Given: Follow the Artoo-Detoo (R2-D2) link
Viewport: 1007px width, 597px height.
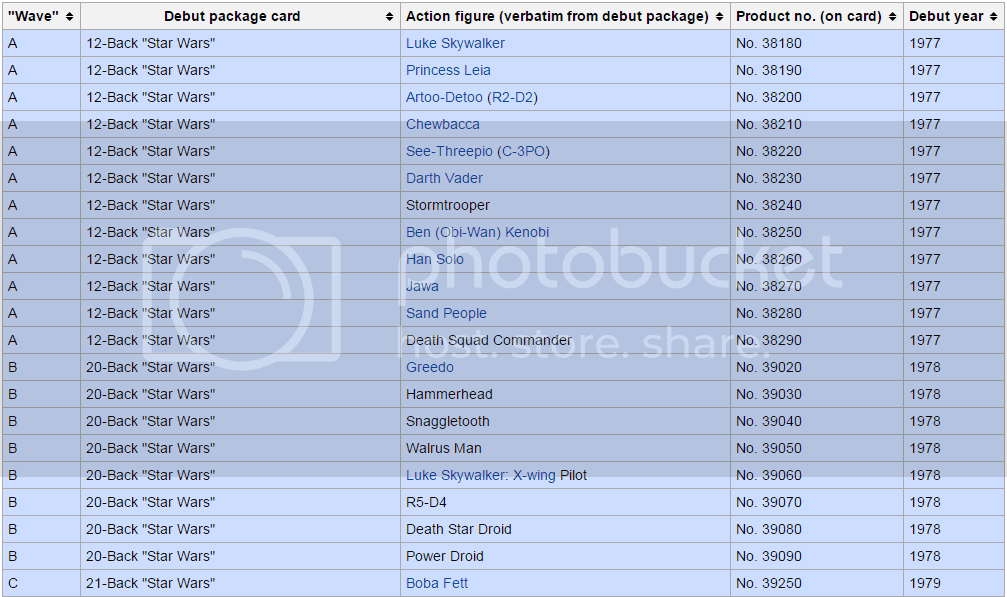Looking at the screenshot, I should [x=472, y=98].
